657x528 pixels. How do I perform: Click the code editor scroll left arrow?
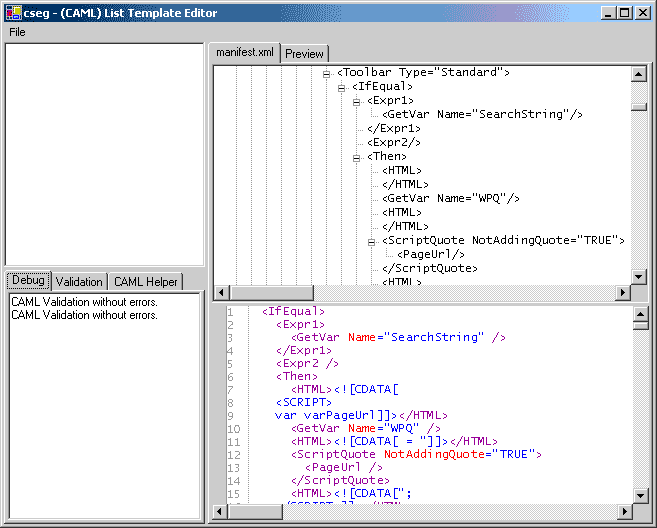(219, 511)
